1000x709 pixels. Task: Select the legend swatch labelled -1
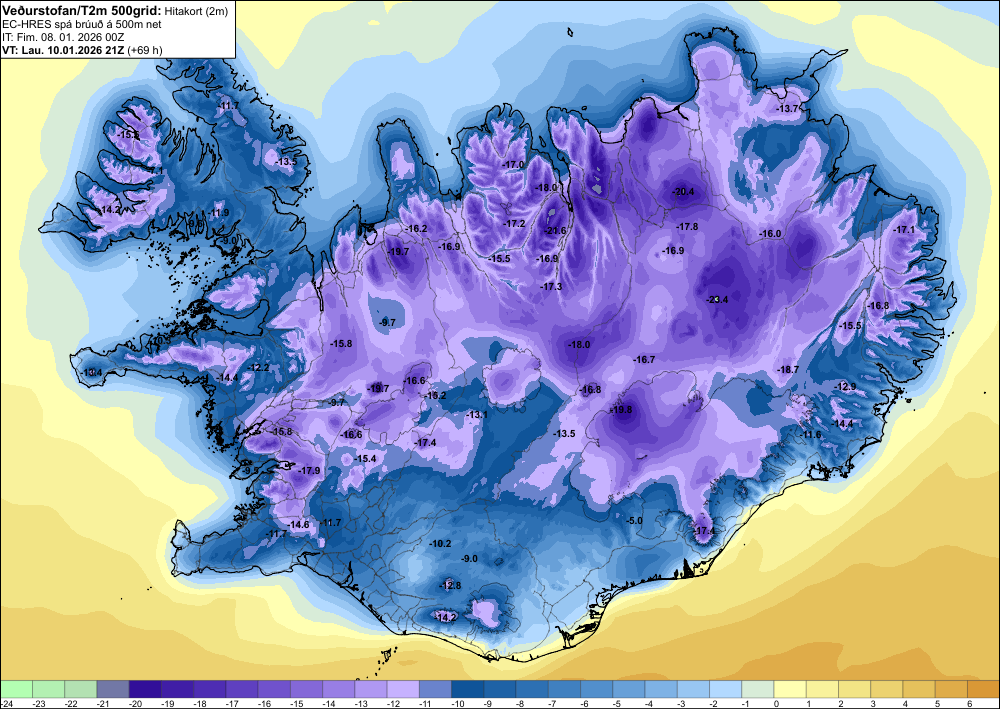point(758,689)
